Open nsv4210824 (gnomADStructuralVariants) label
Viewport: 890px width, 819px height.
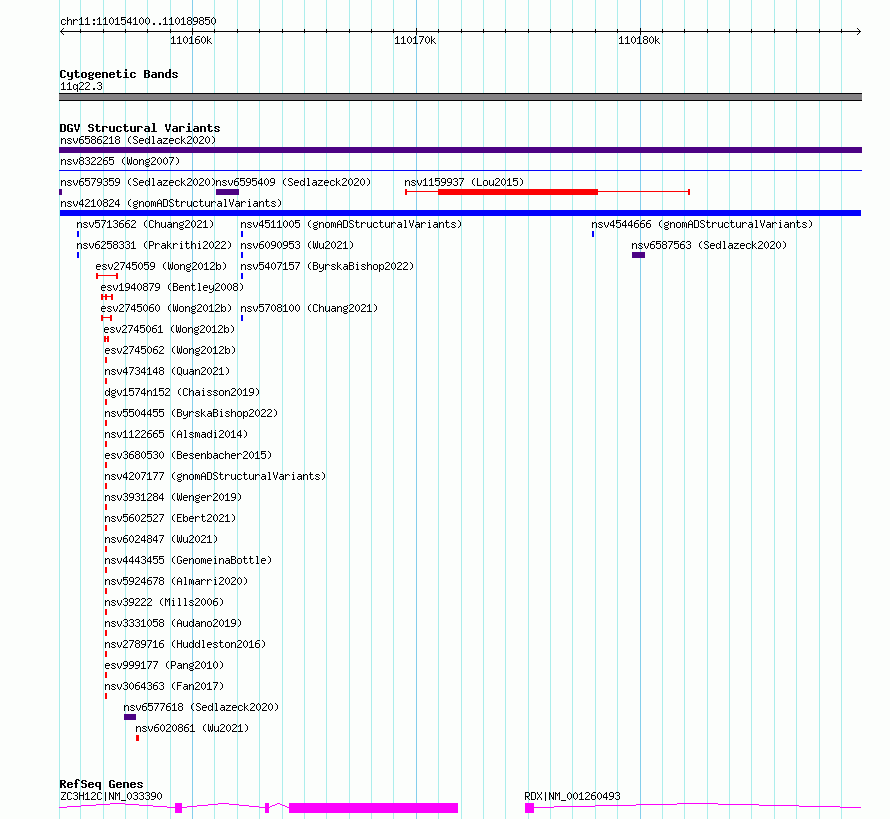[171, 203]
